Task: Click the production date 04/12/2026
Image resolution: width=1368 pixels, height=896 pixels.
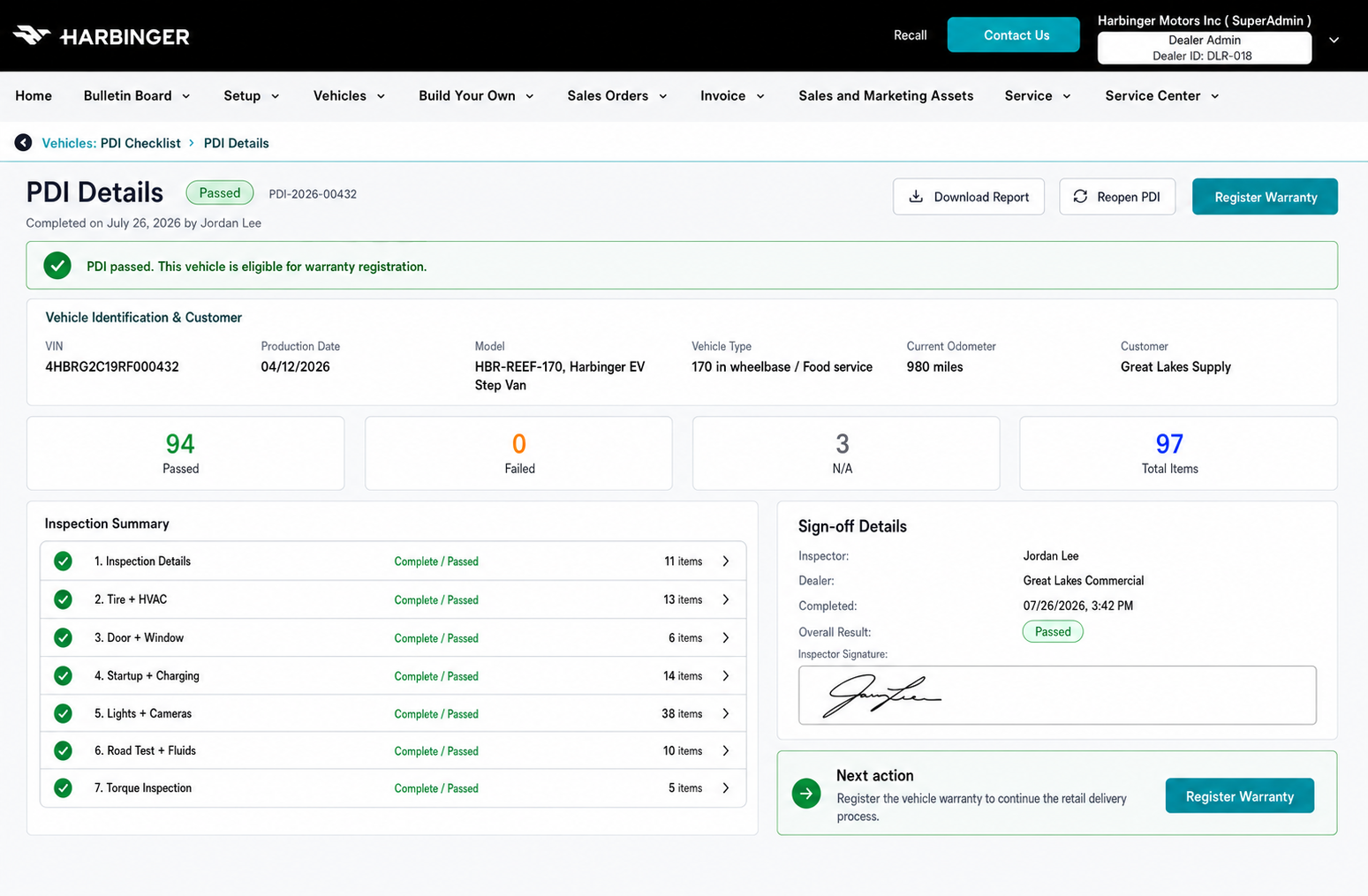Action: pyautogui.click(x=295, y=367)
